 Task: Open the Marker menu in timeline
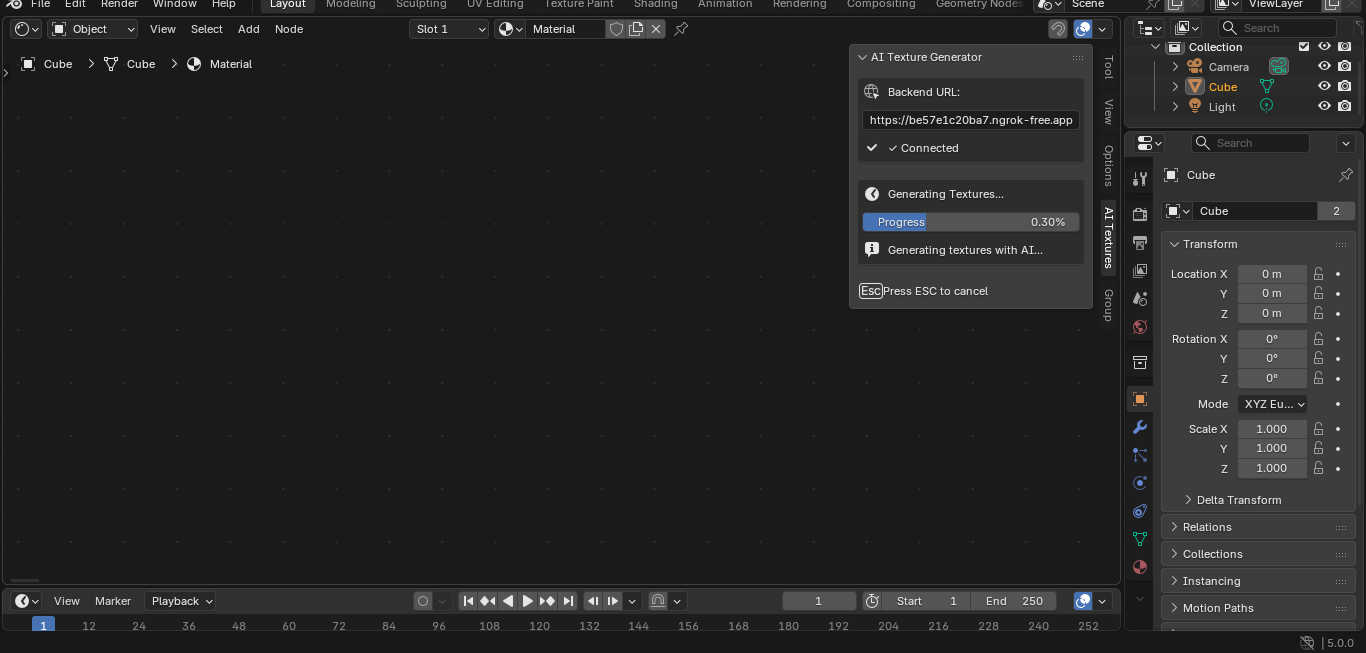coord(113,601)
